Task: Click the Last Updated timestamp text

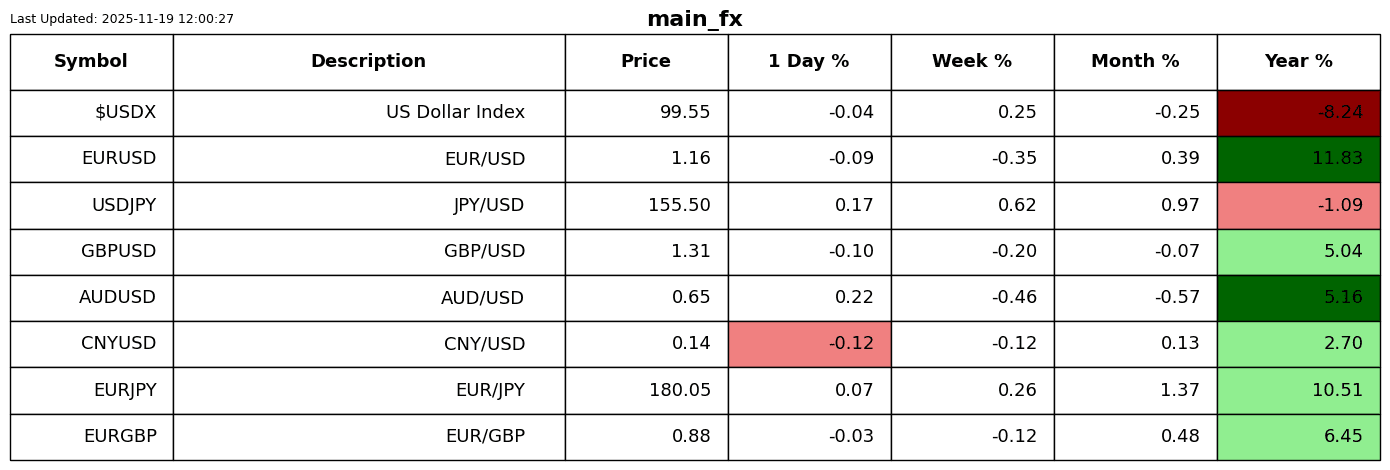Action: (122, 19)
